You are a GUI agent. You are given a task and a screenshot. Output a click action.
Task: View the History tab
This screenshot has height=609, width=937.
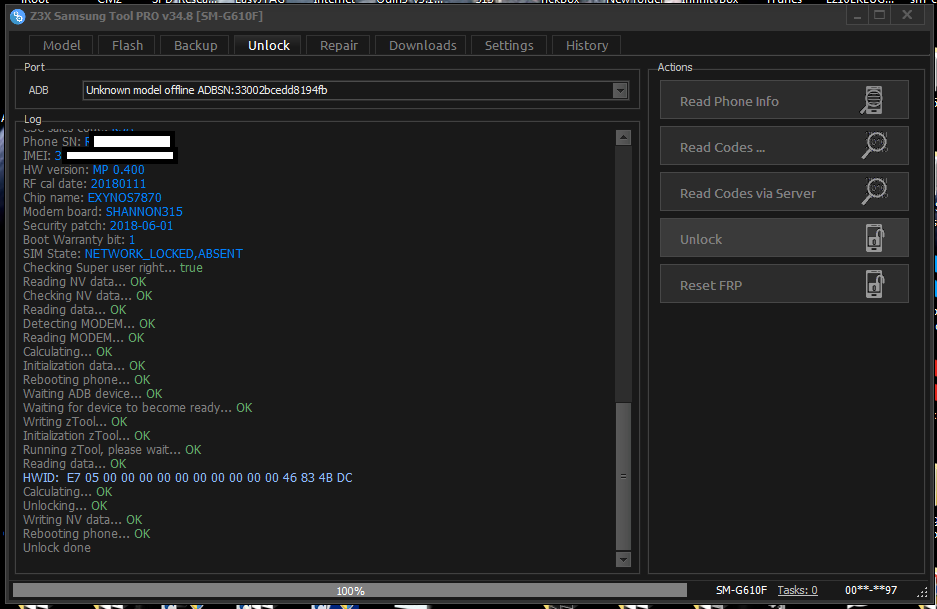pyautogui.click(x=587, y=45)
